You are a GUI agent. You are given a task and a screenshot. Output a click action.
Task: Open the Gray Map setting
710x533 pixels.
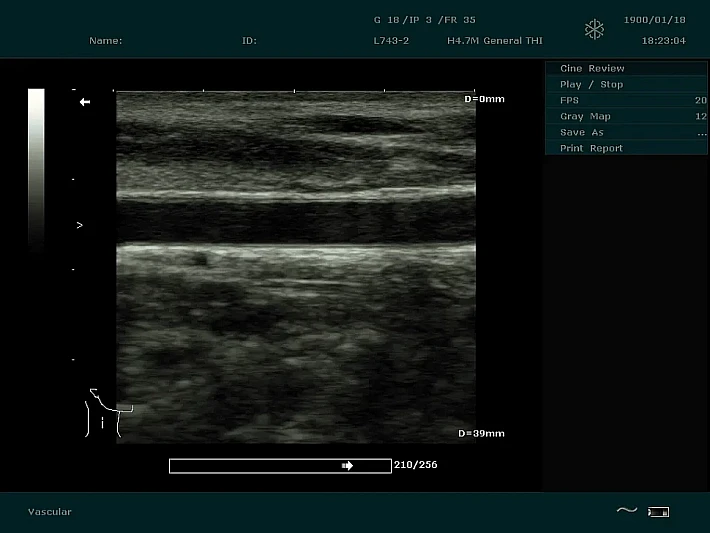[x=585, y=117]
